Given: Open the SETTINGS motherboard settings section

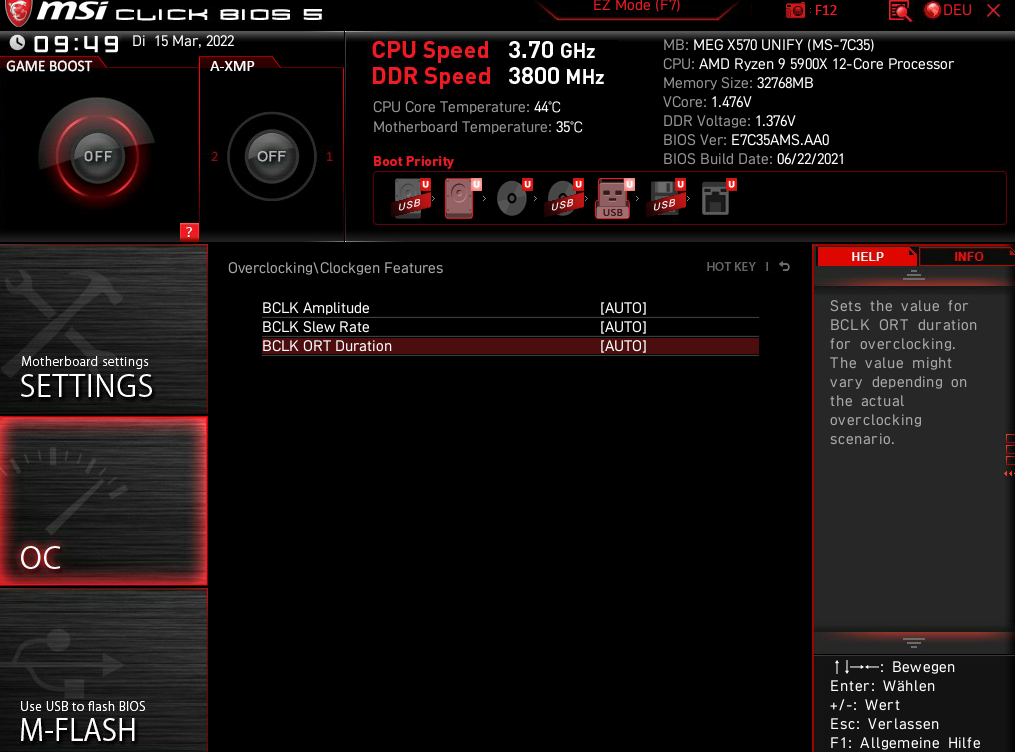Looking at the screenshot, I should pyautogui.click(x=104, y=330).
